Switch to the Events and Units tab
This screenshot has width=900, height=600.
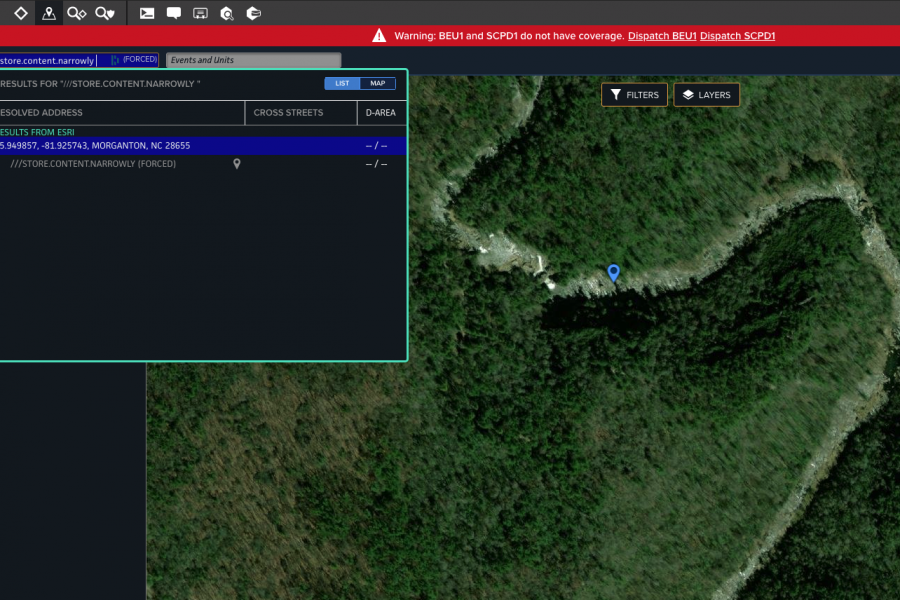click(253, 59)
